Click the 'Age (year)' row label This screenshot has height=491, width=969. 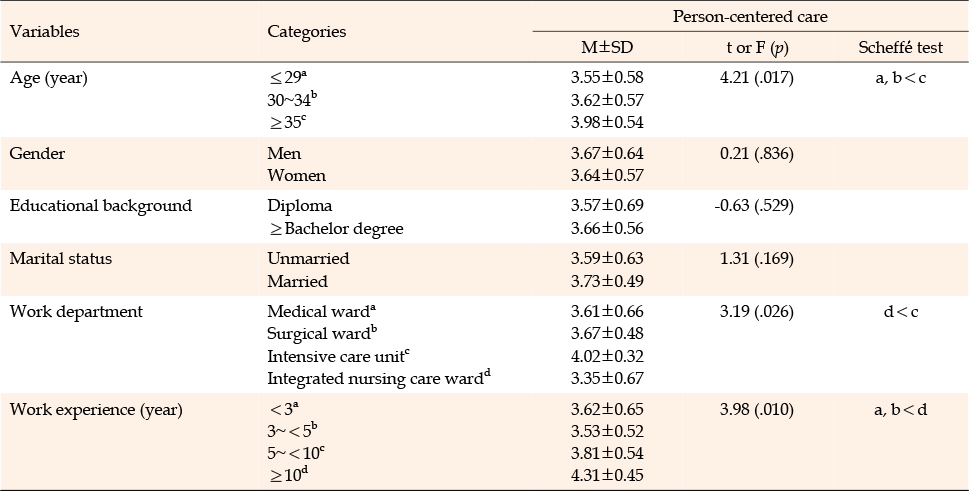coord(49,77)
